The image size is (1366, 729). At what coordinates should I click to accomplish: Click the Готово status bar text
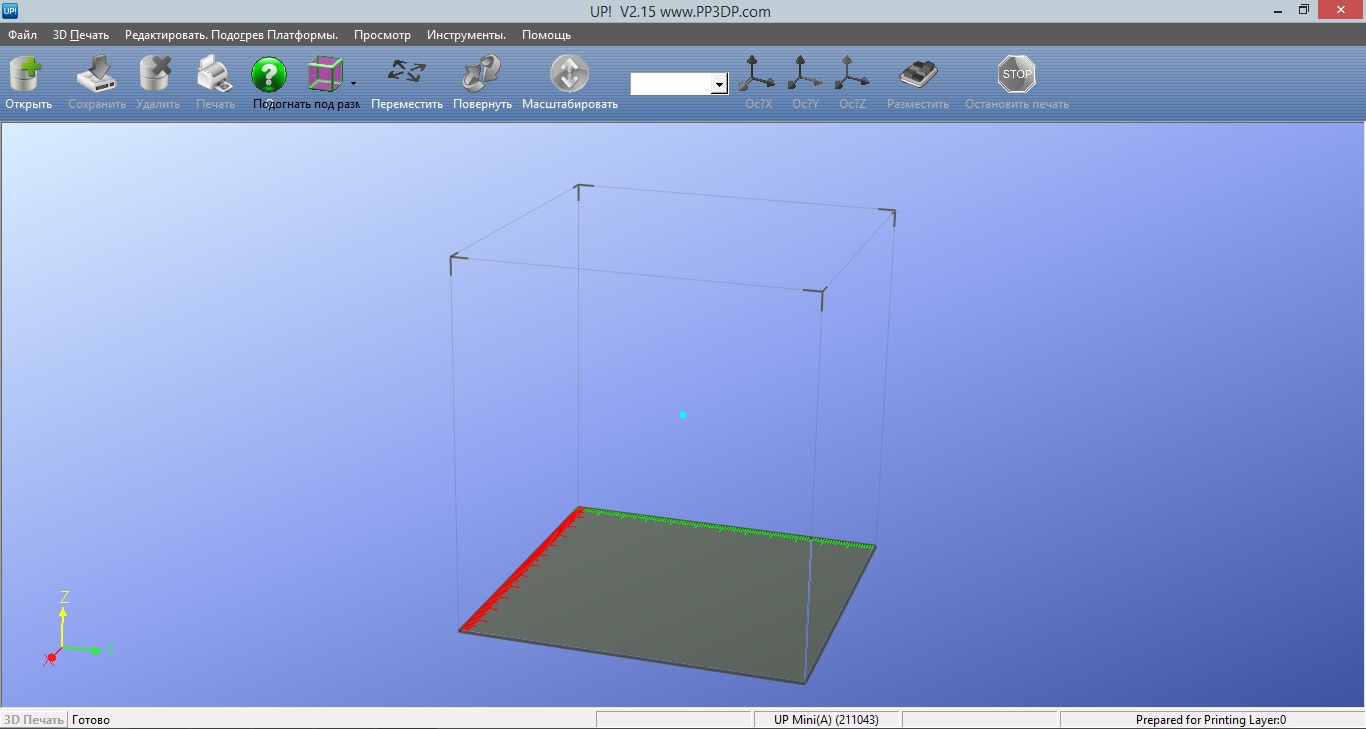pos(91,720)
